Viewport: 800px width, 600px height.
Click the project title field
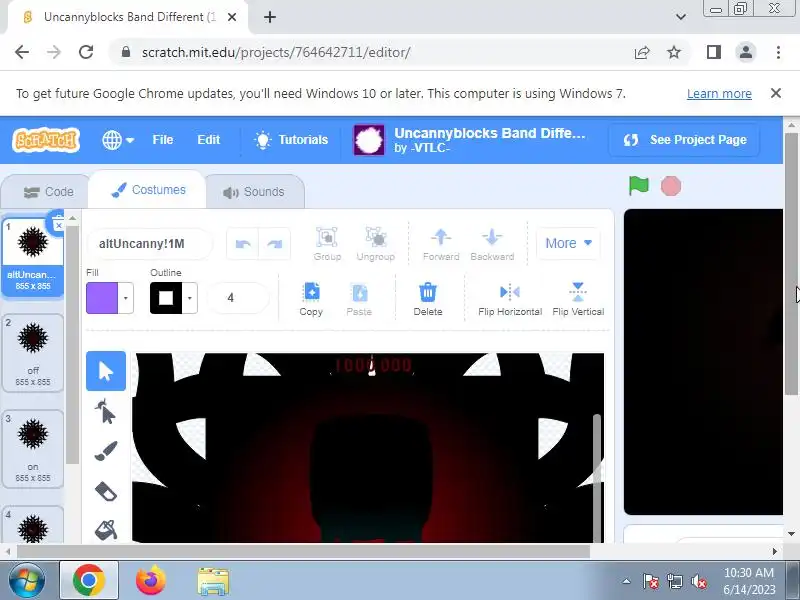(x=490, y=133)
